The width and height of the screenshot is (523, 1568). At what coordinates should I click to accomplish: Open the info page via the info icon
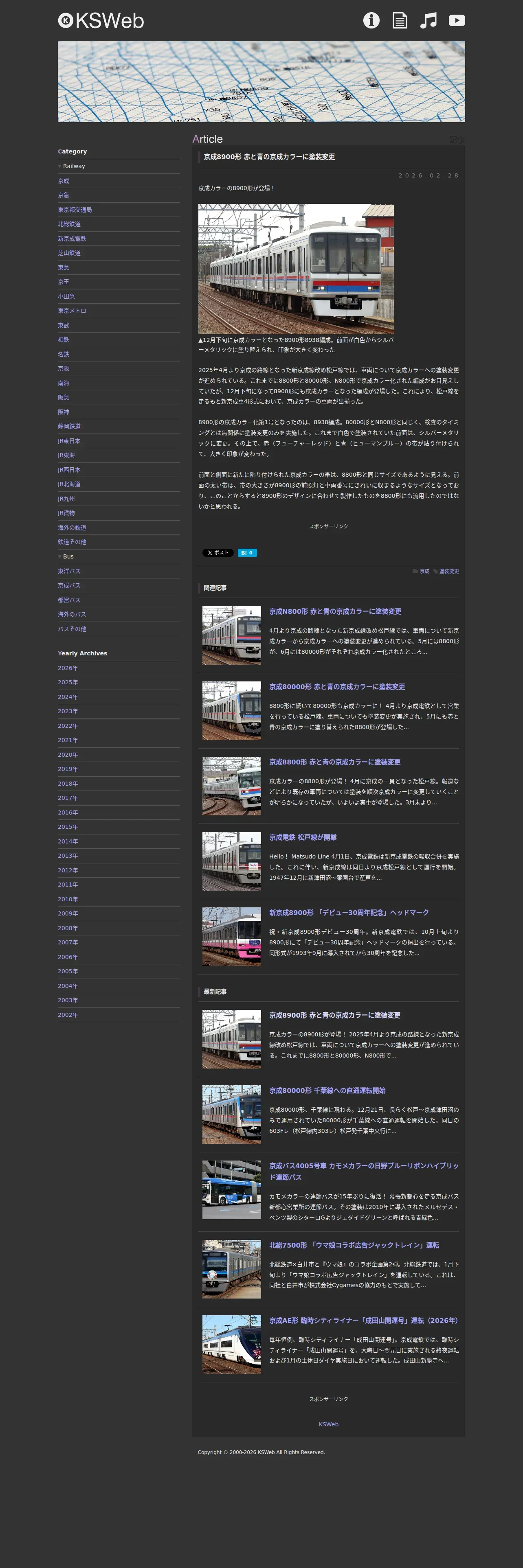[x=371, y=20]
